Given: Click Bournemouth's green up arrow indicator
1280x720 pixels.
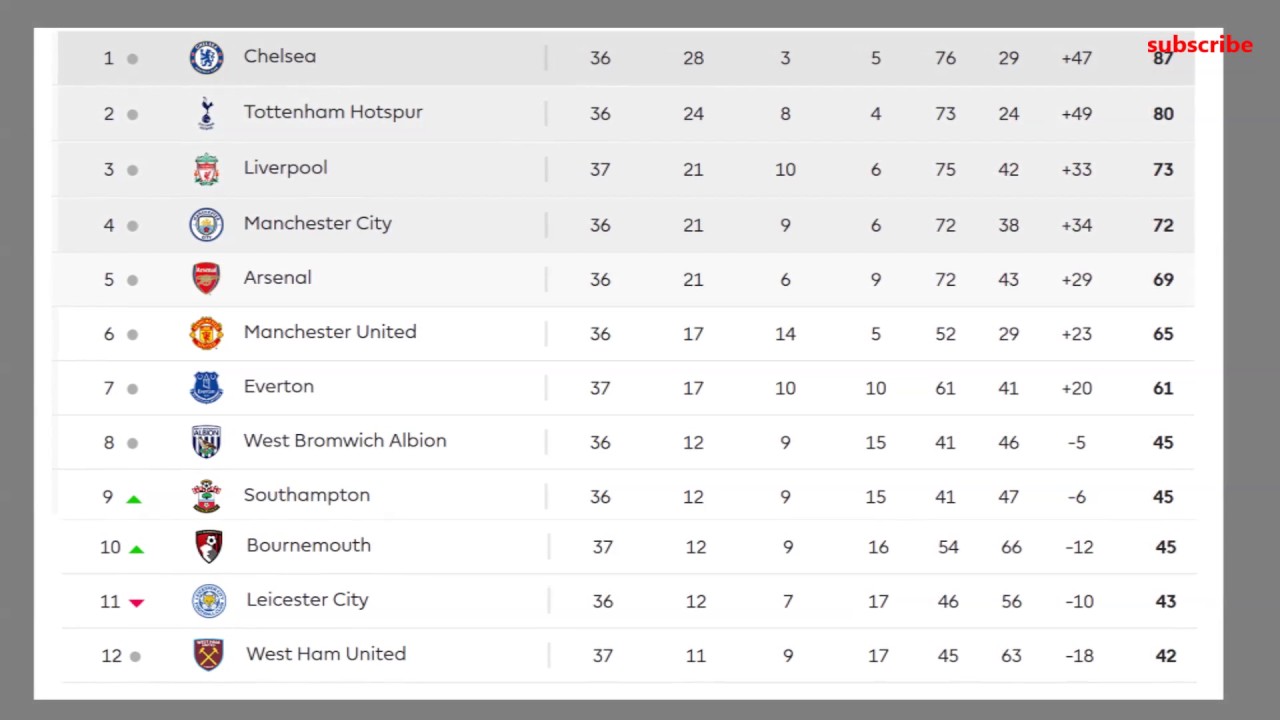Looking at the screenshot, I should [137, 549].
